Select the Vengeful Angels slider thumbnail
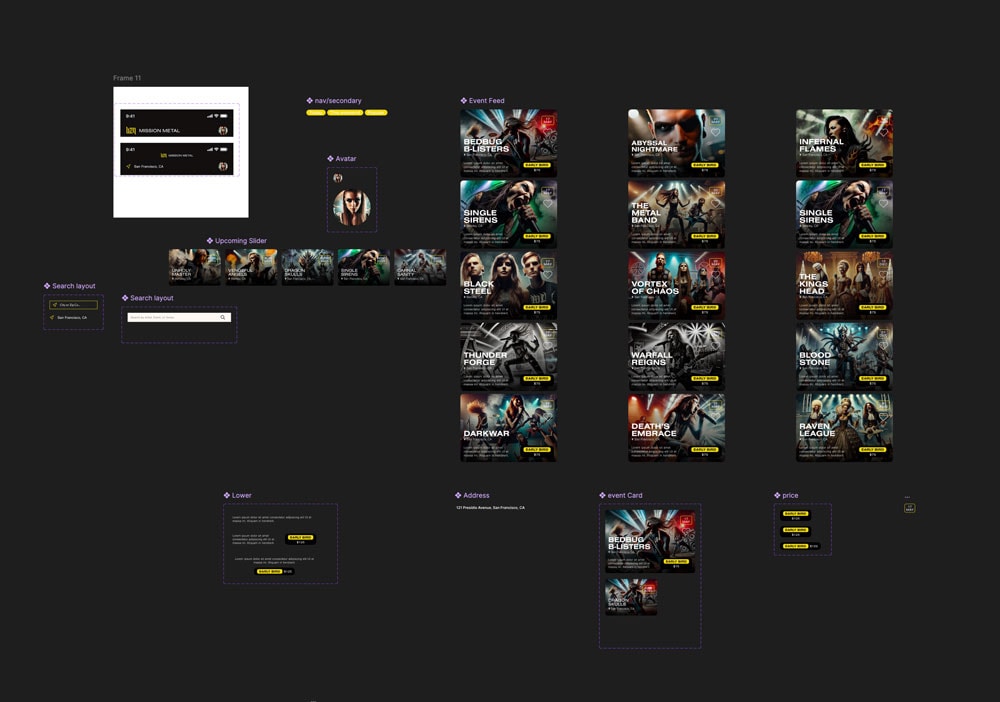The image size is (1000, 702). 251,267
